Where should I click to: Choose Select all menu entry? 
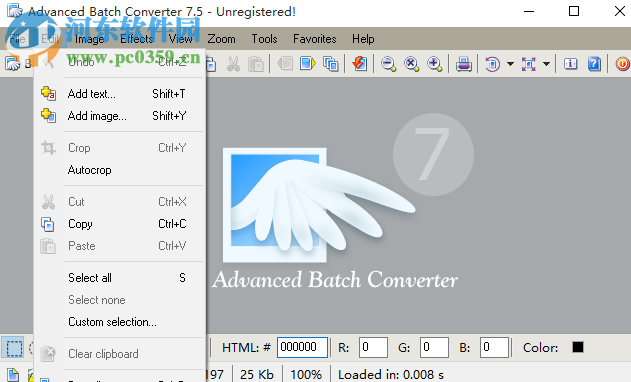coord(120,278)
